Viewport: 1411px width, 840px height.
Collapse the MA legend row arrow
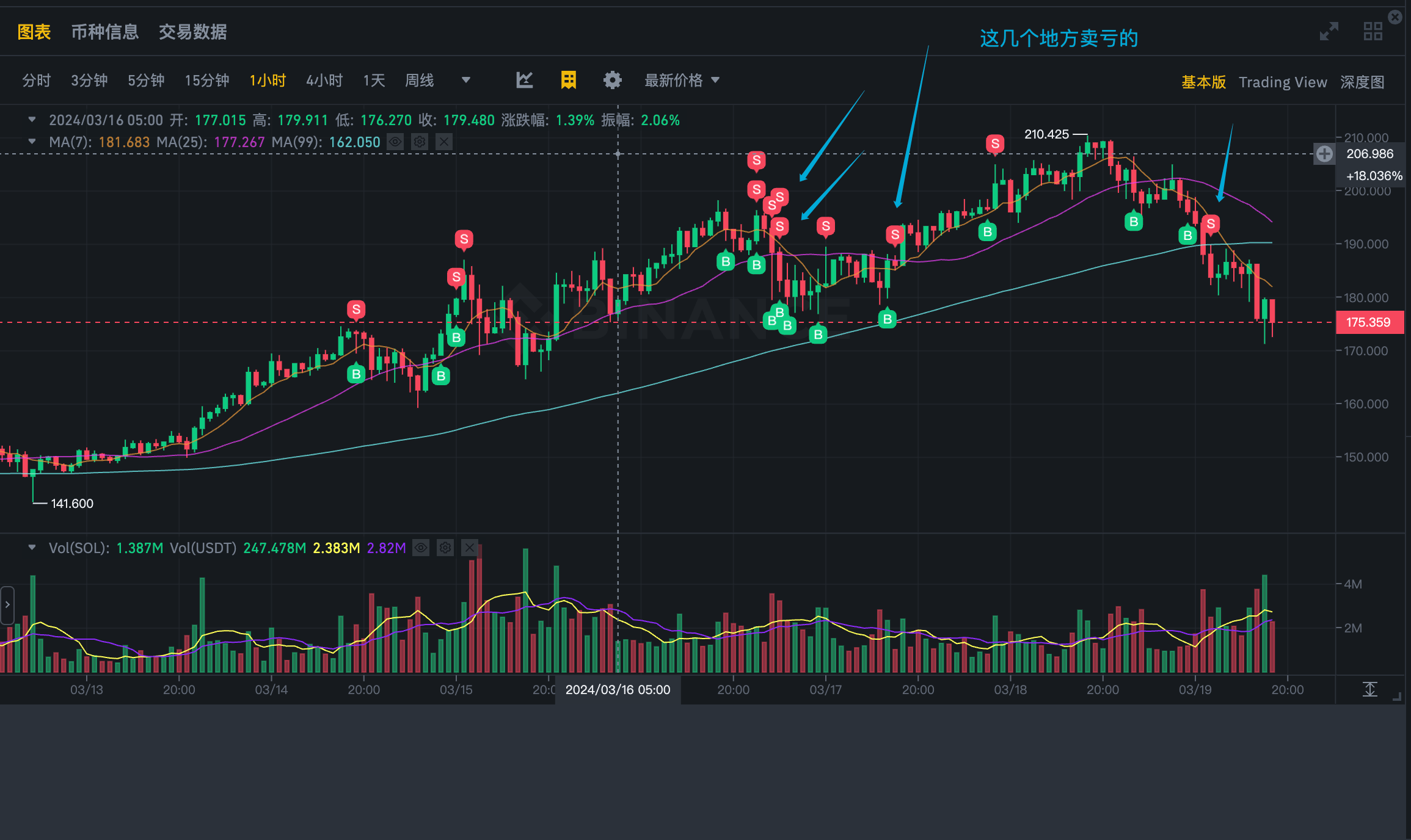[32, 142]
